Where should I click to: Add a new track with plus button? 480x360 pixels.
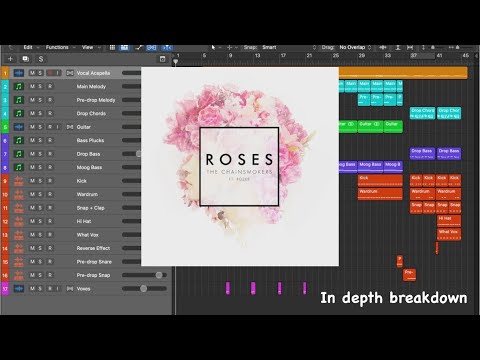(10, 59)
